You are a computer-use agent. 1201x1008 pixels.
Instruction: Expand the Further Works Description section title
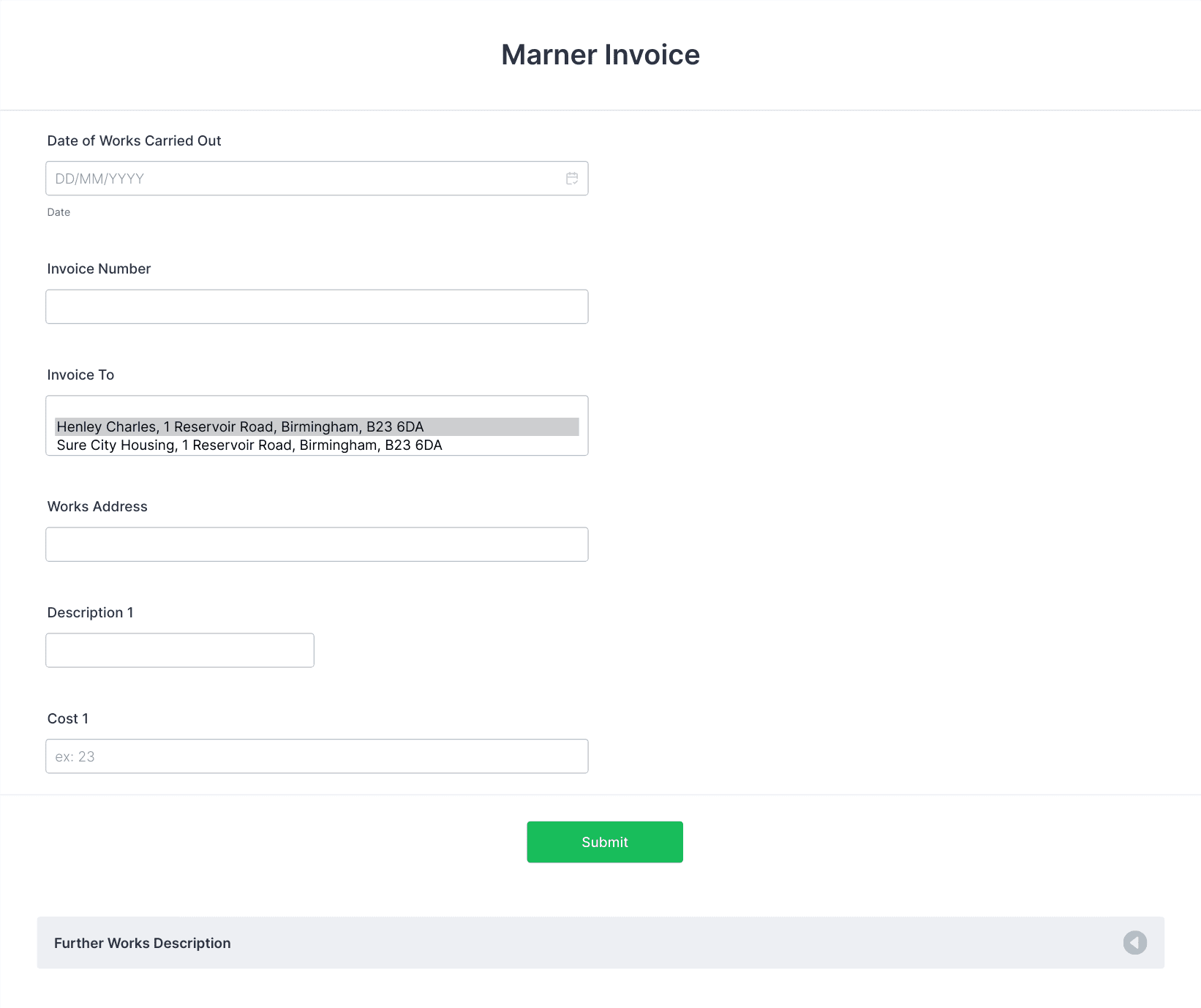tap(143, 943)
